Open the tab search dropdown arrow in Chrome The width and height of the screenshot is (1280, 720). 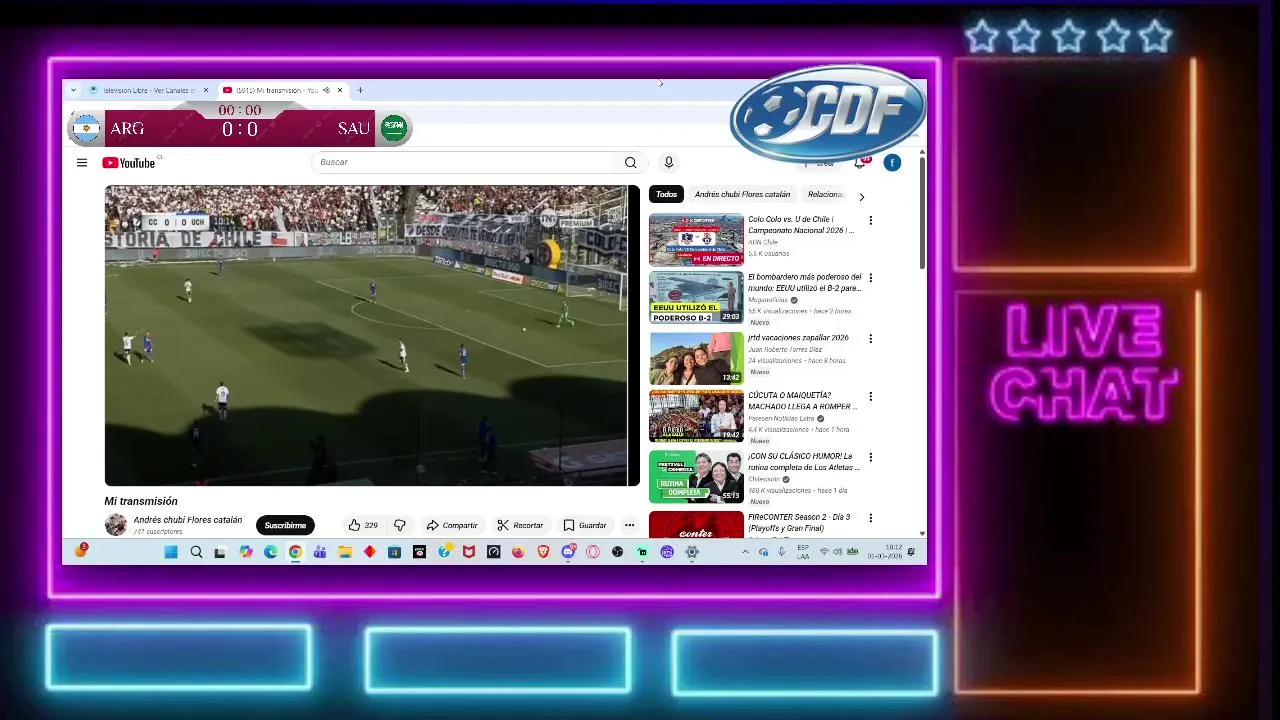coord(73,90)
